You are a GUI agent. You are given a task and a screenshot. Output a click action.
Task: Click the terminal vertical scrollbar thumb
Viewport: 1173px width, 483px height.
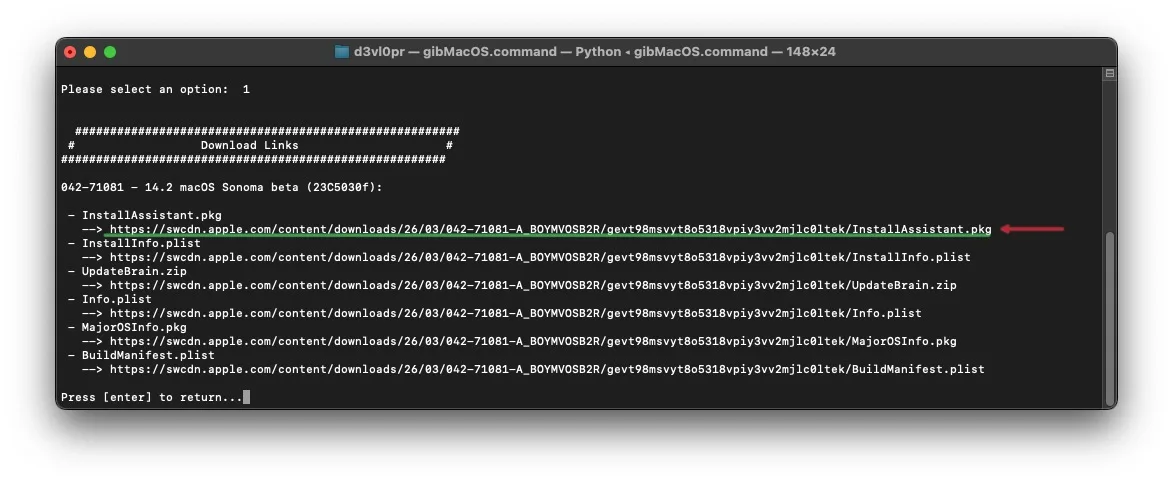tap(1109, 318)
